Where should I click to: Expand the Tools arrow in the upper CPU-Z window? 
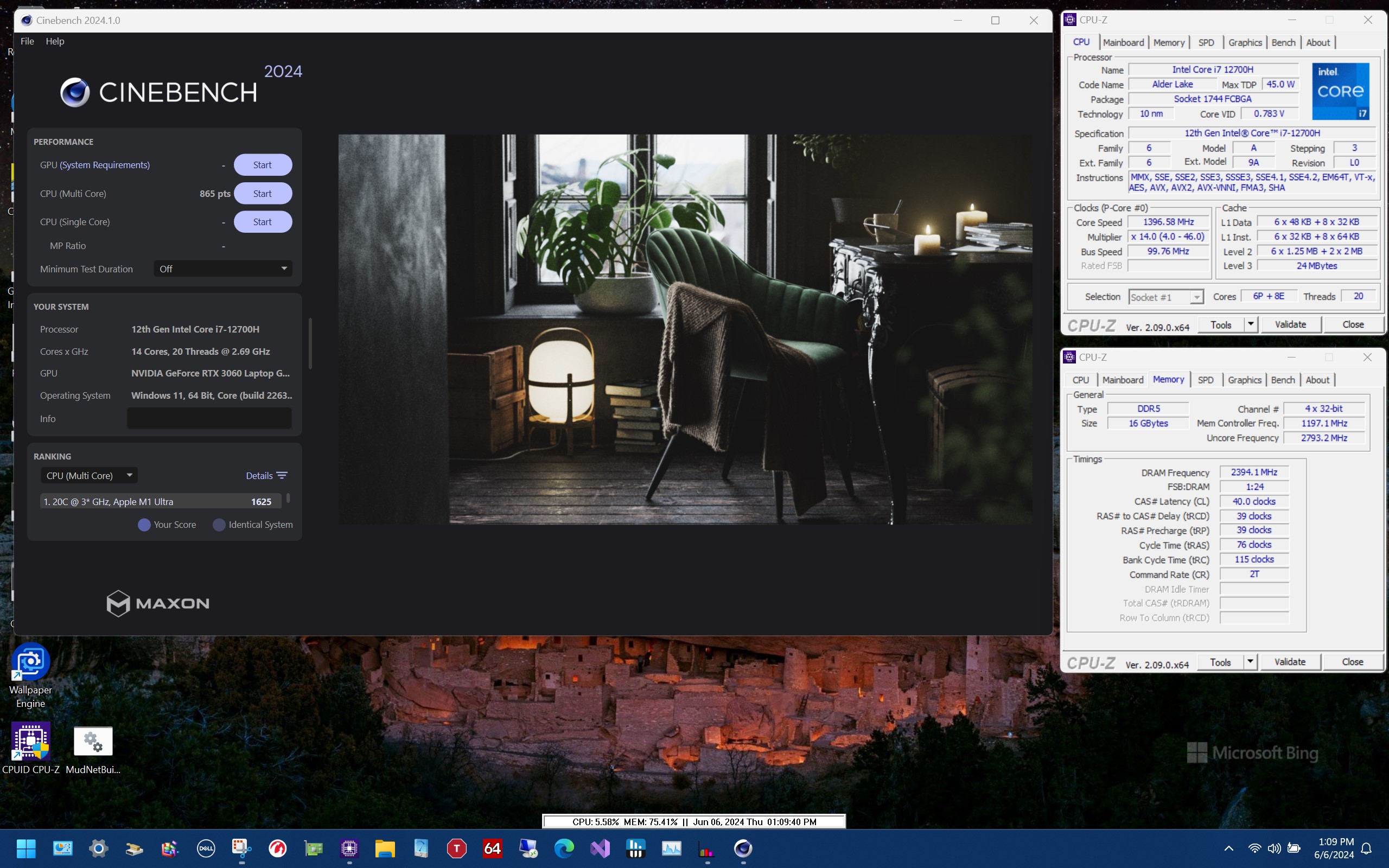(x=1251, y=324)
